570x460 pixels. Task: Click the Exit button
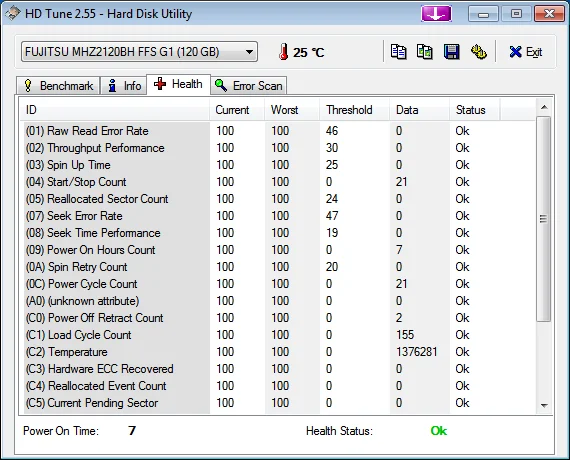tap(525, 52)
